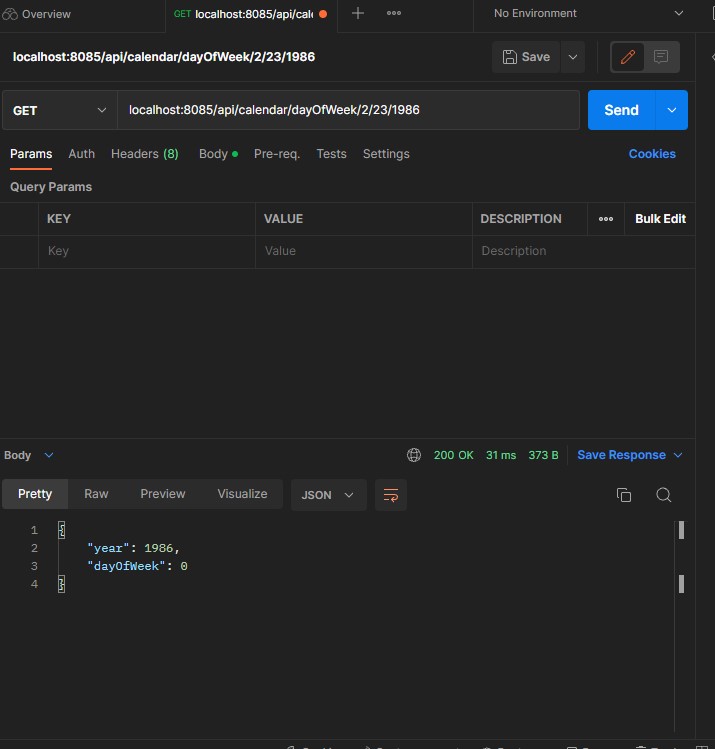Click the Key input cell
Image resolution: width=715 pixels, height=749 pixels.
[x=147, y=251]
